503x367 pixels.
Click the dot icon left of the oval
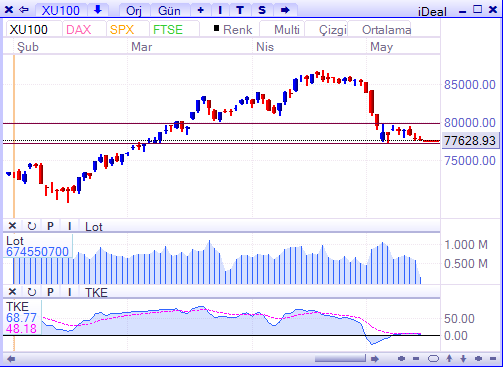coord(401,359)
